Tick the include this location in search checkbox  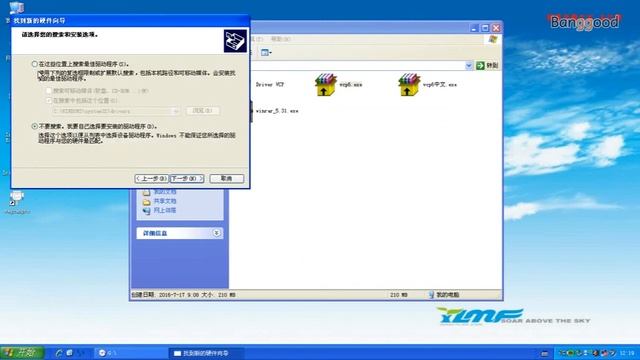point(49,100)
